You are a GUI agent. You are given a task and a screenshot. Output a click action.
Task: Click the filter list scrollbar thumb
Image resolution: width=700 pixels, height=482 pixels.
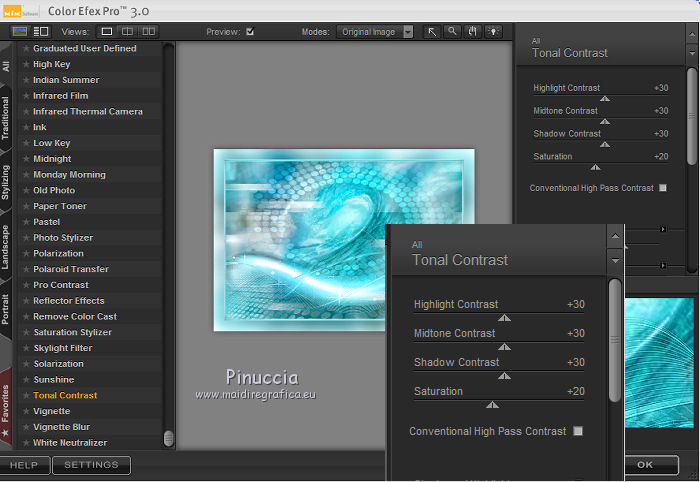coord(168,438)
